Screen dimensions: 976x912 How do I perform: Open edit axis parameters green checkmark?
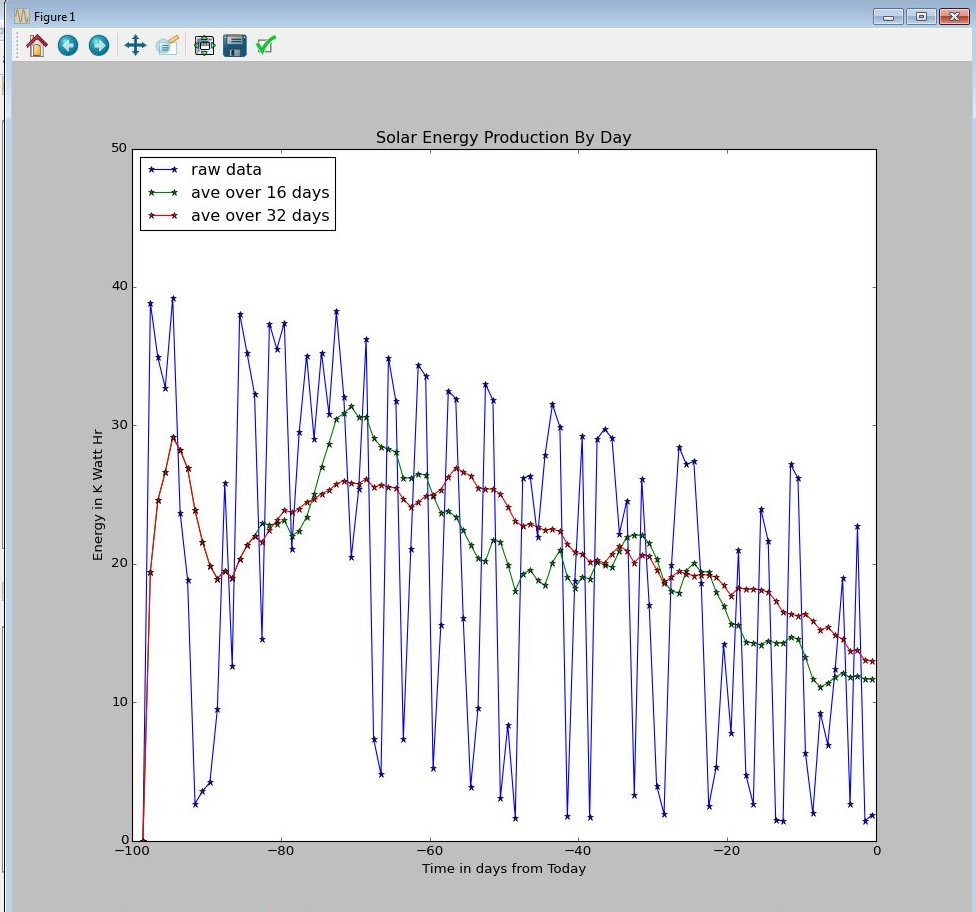[x=266, y=45]
